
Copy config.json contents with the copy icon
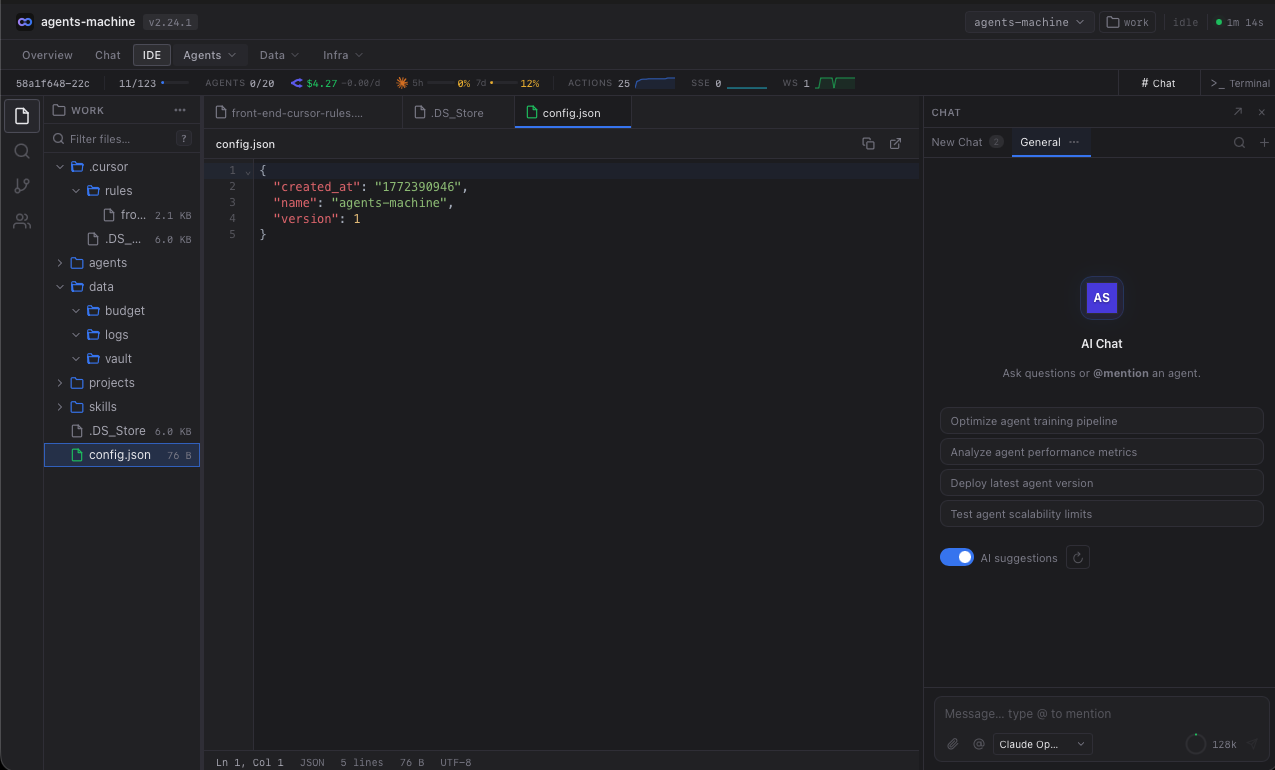click(868, 144)
